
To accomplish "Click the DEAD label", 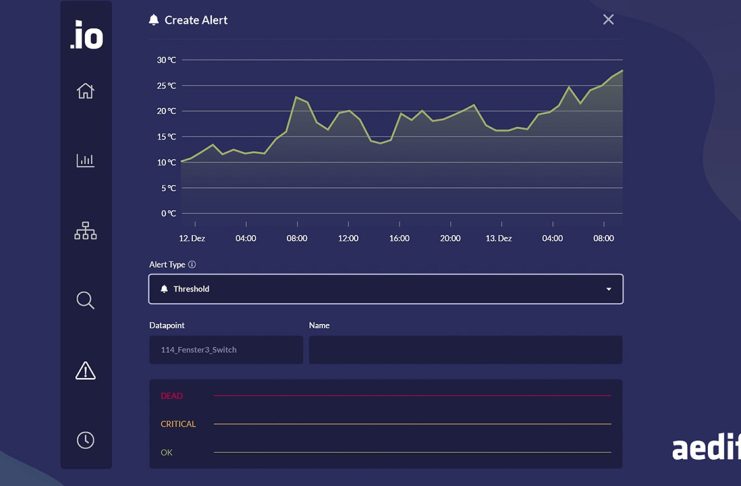I will pyautogui.click(x=172, y=396).
